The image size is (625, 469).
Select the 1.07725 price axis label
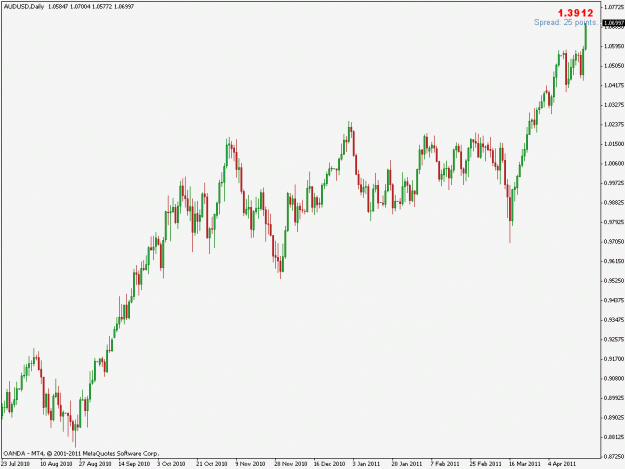[614, 7]
